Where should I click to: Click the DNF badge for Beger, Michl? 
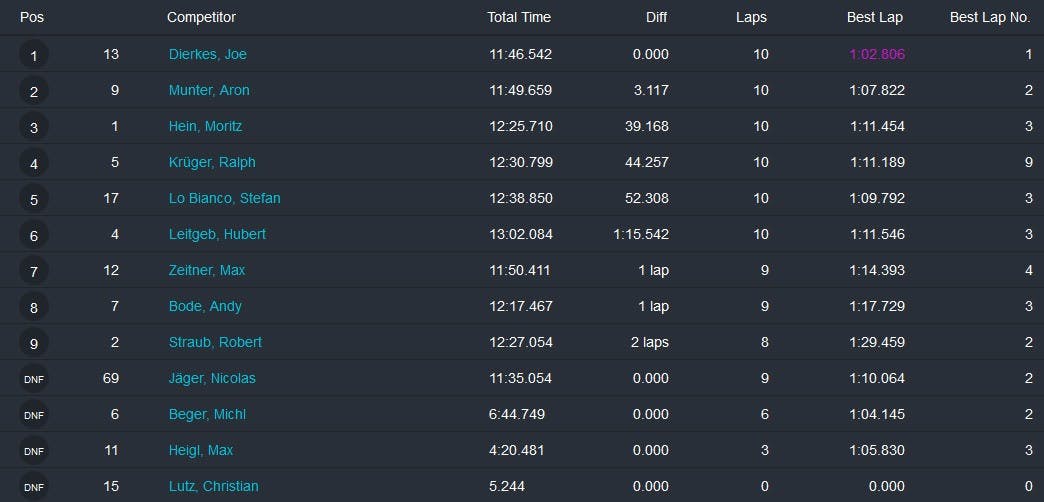pos(33,415)
